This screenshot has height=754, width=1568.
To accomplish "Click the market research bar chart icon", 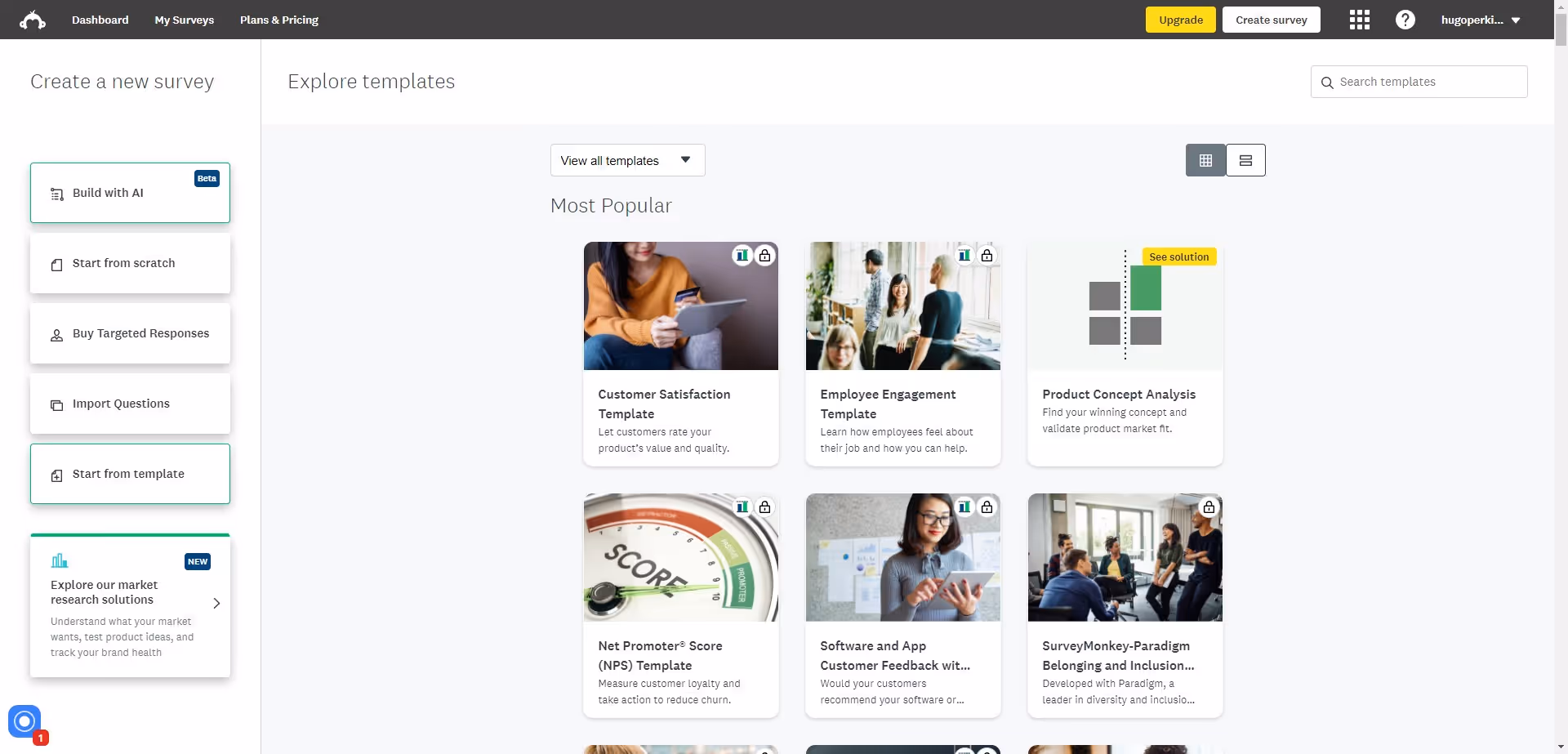I will point(60,560).
